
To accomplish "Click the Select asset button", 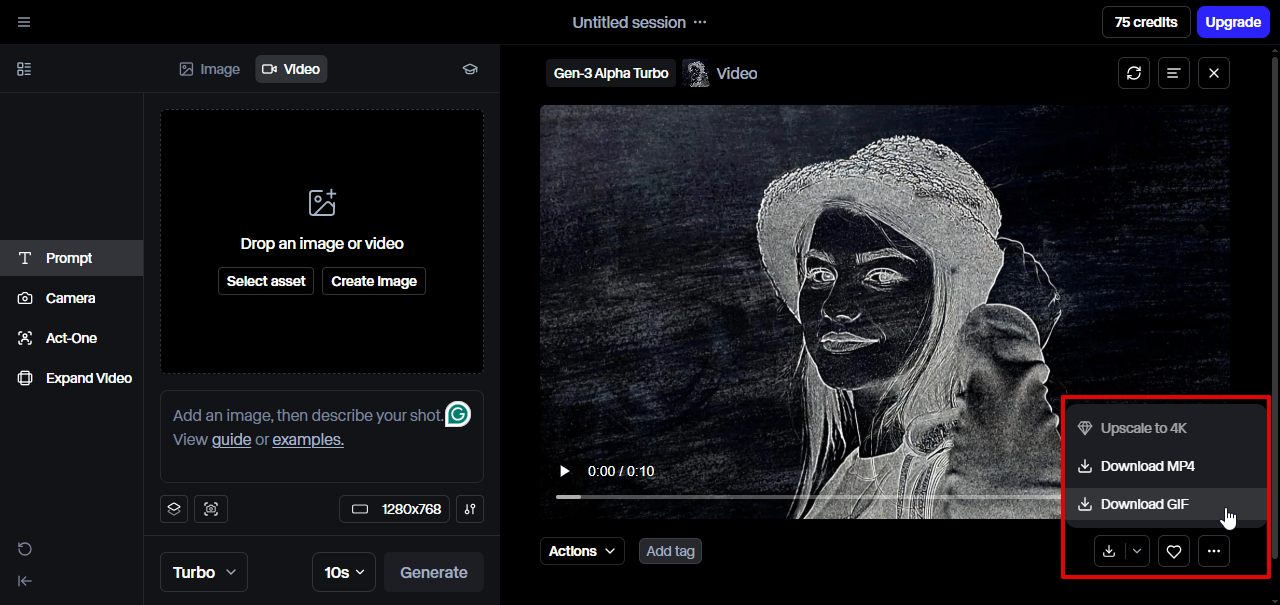I will pos(266,281).
